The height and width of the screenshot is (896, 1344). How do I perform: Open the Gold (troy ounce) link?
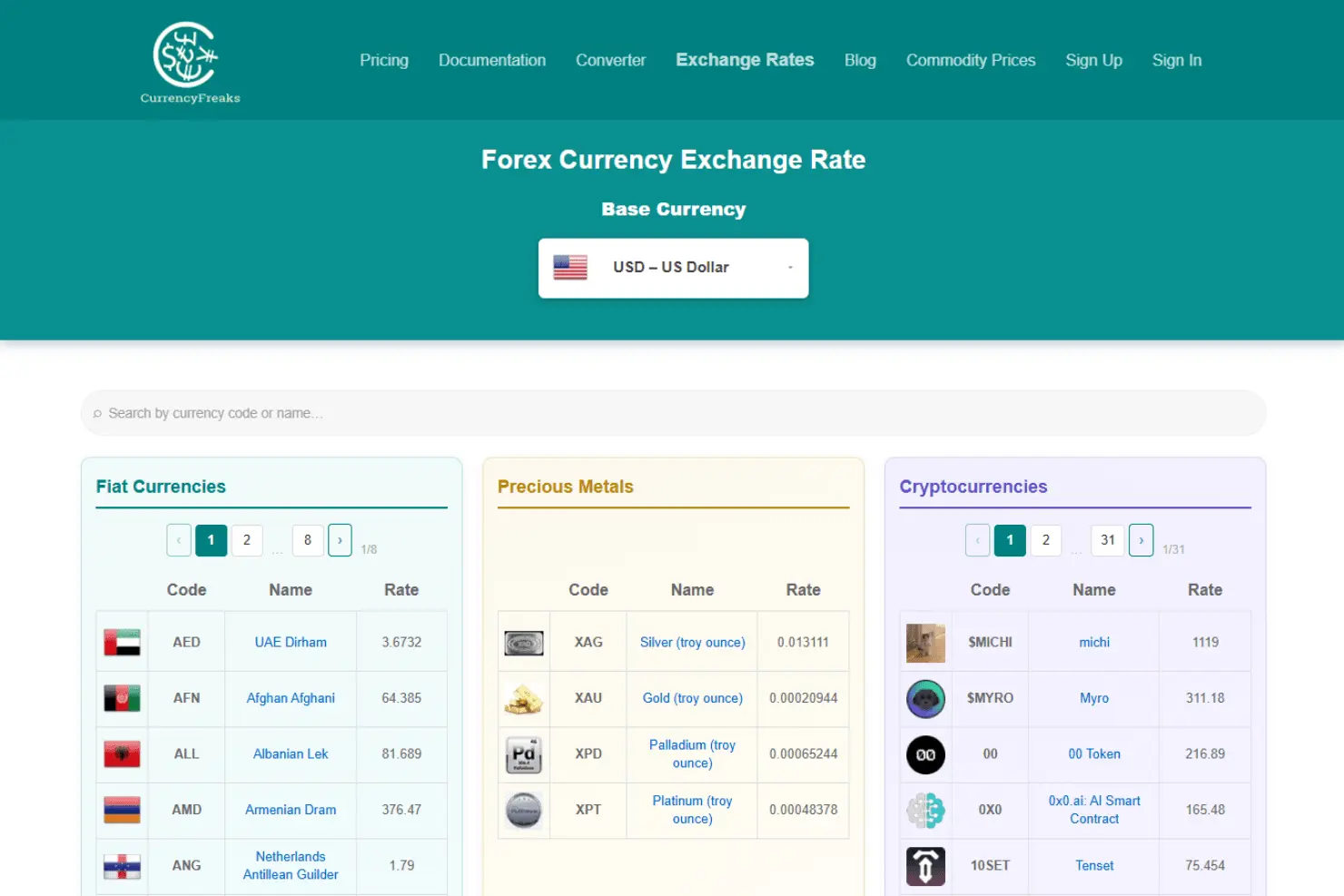pos(692,698)
